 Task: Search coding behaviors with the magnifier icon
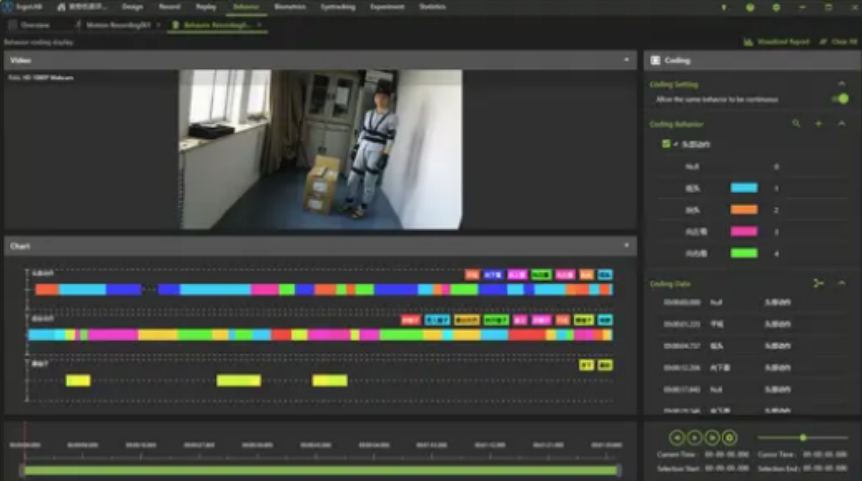[x=796, y=124]
